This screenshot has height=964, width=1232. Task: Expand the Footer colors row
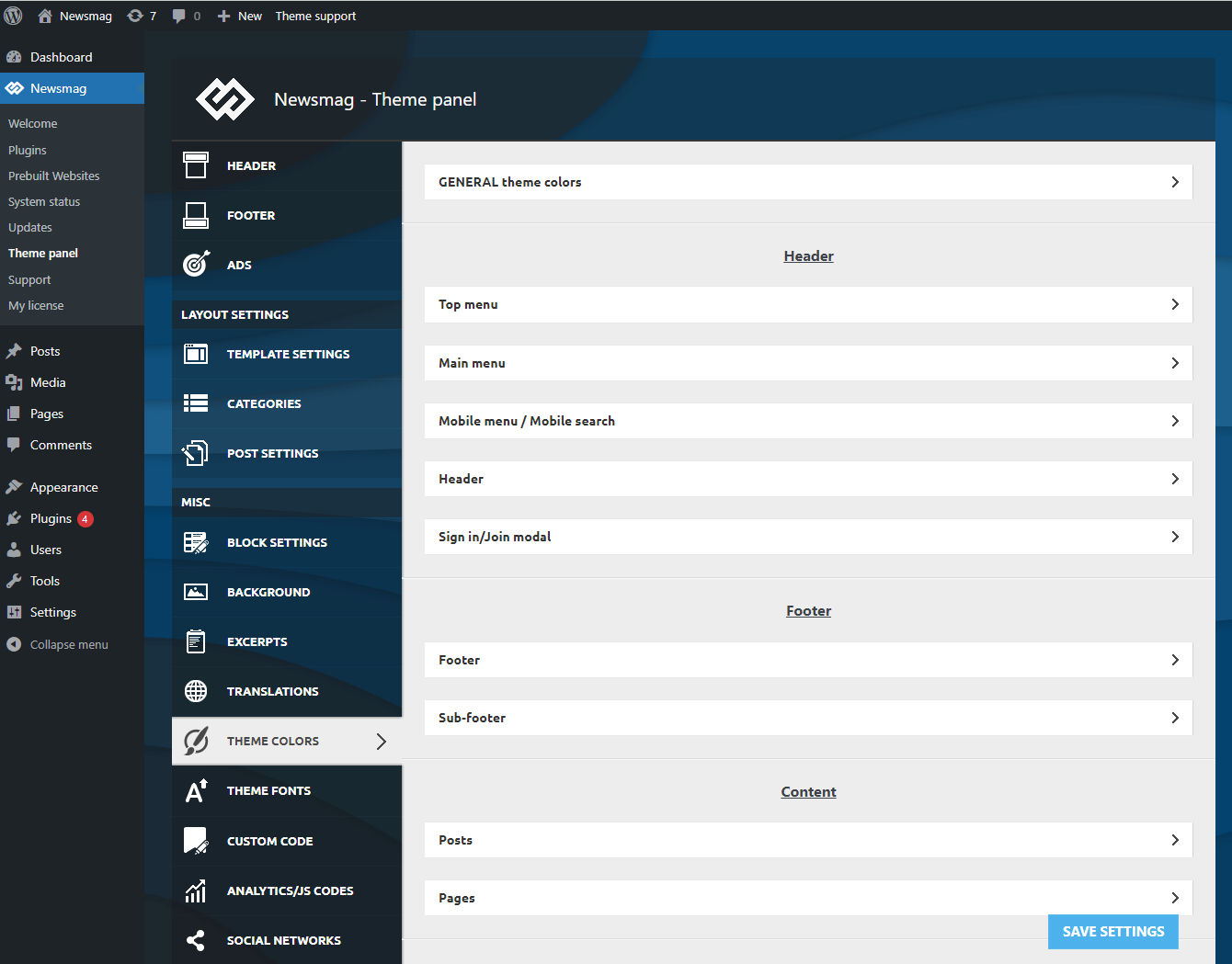pos(808,660)
